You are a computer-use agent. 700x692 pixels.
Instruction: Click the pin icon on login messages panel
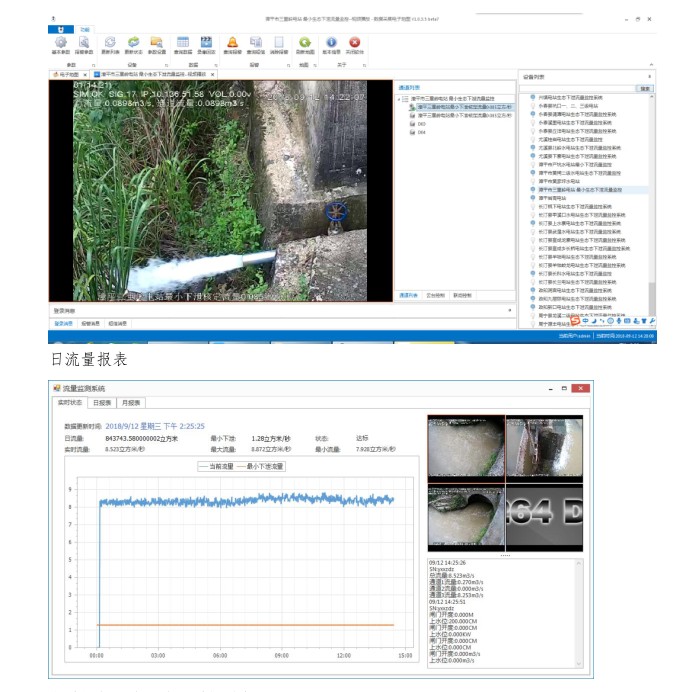510,310
